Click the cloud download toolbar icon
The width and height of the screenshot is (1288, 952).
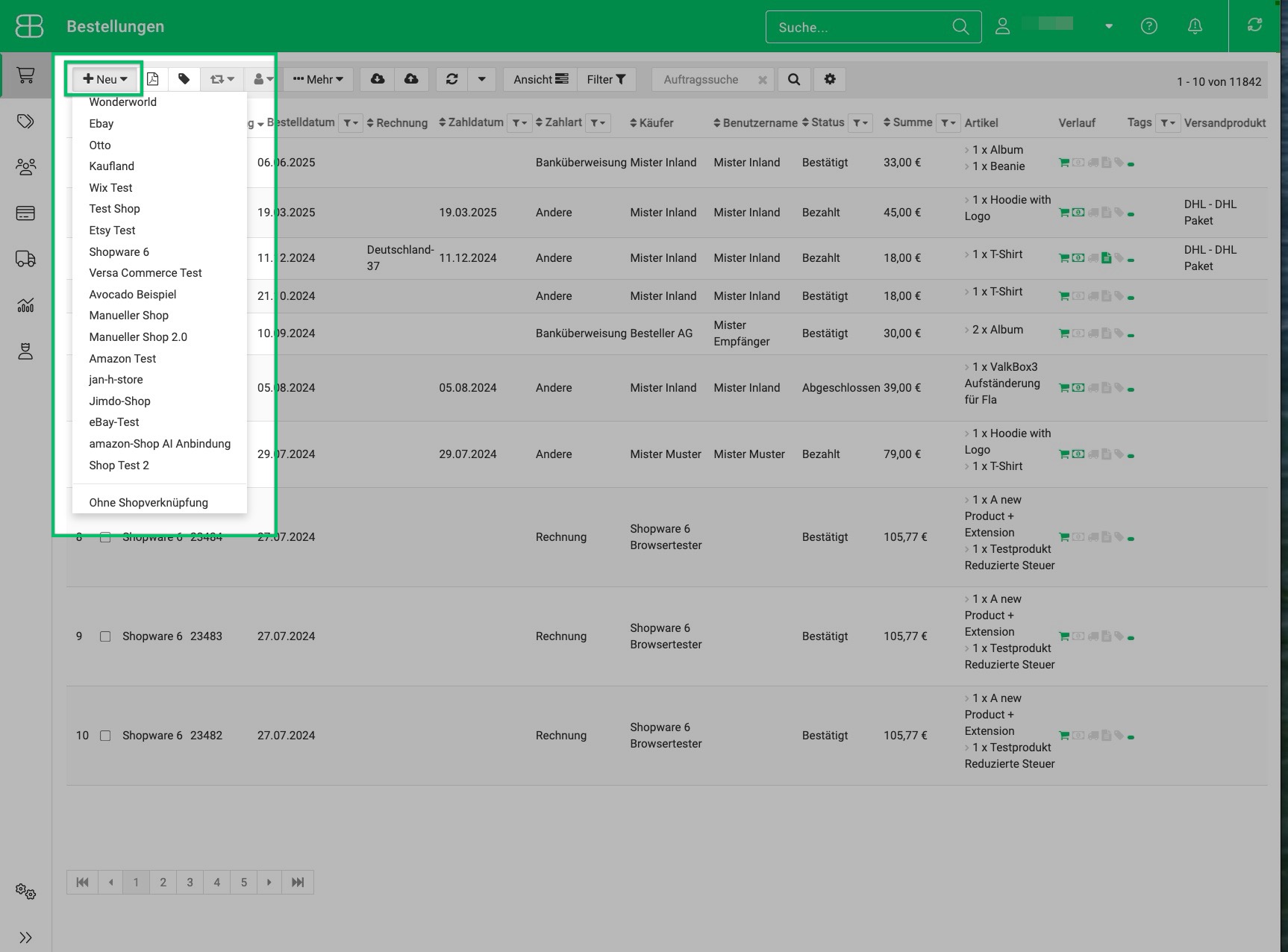coord(378,79)
